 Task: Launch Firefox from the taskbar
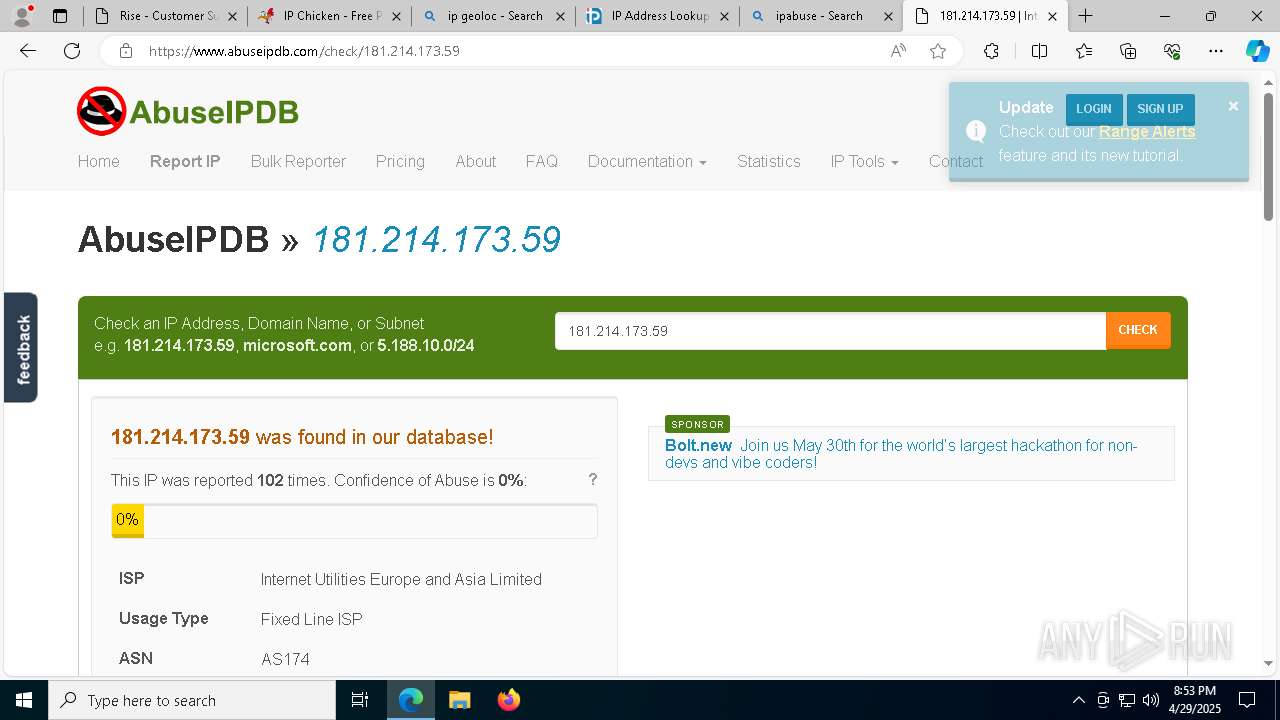click(509, 700)
